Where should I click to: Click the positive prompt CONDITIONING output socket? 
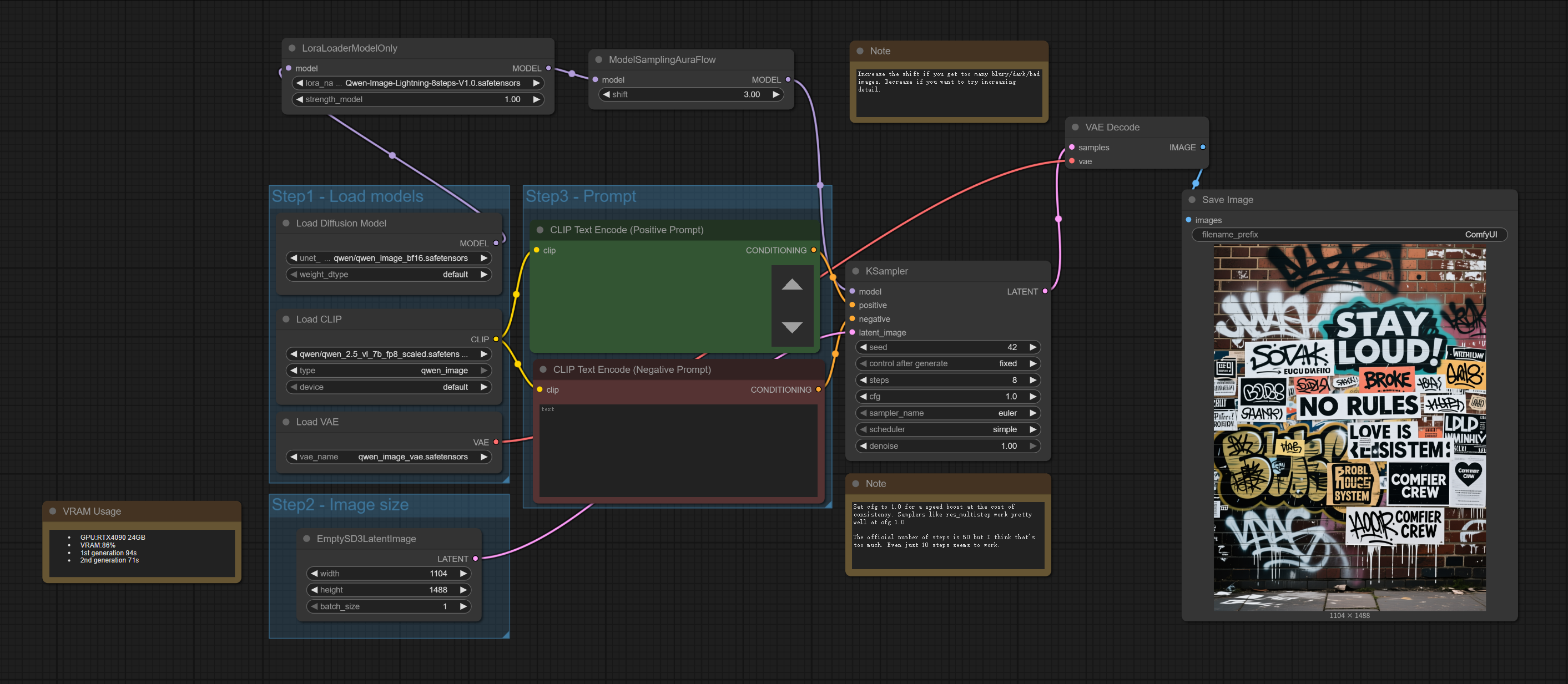tap(813, 250)
